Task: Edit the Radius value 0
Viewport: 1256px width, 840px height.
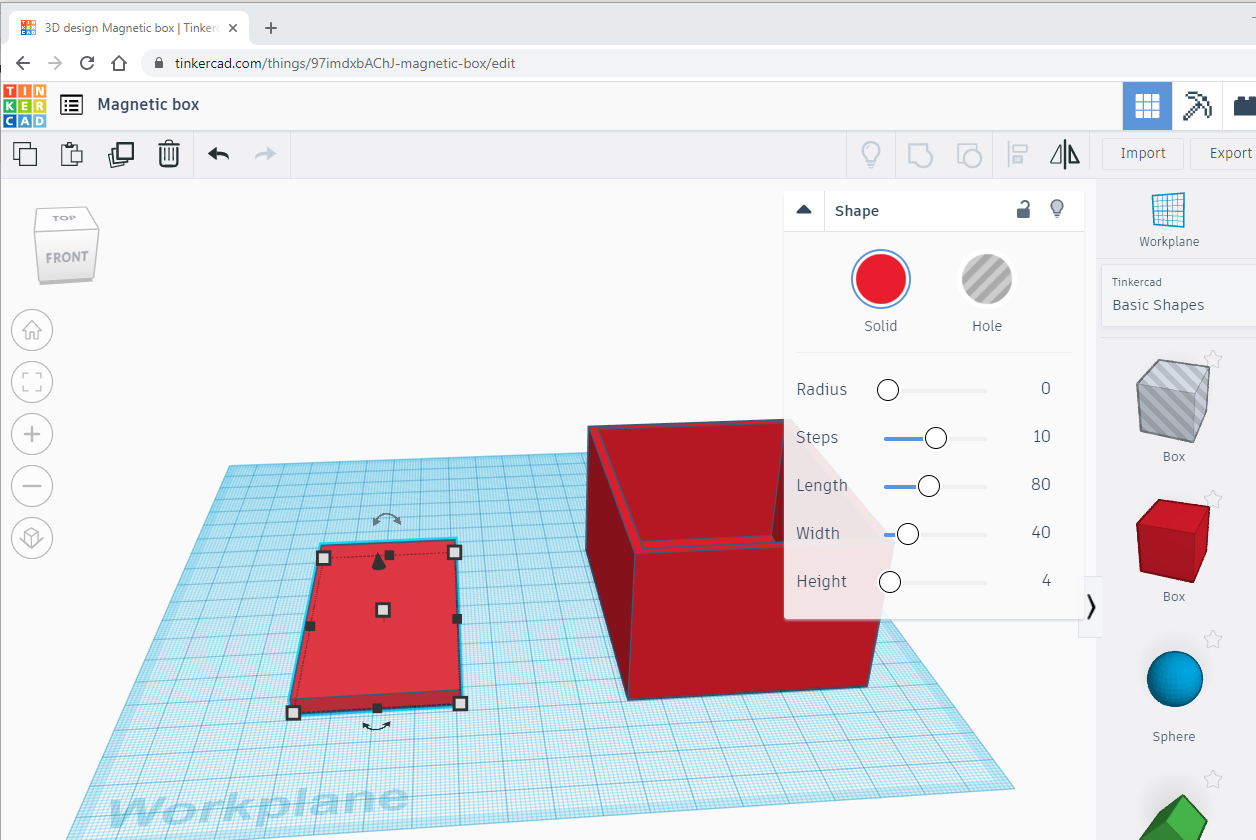Action: click(1045, 388)
